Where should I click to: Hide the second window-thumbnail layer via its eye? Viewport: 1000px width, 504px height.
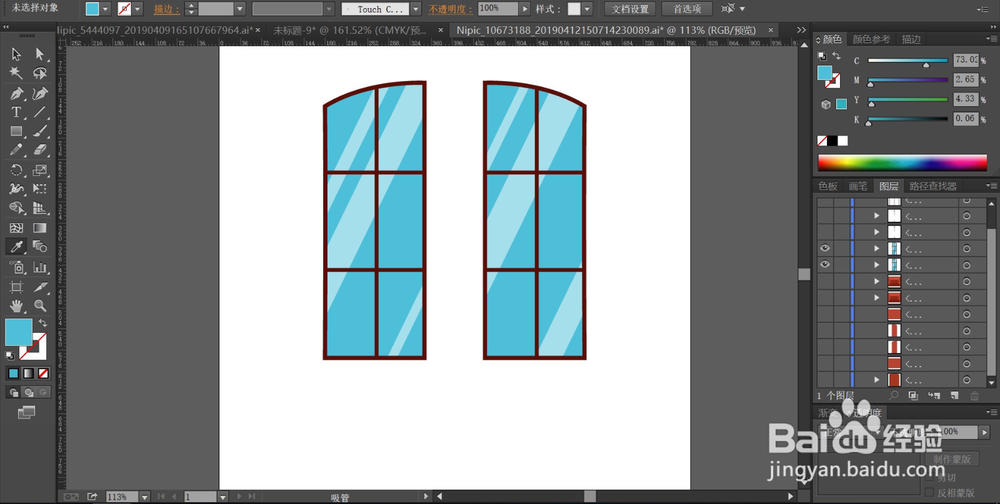[825, 265]
